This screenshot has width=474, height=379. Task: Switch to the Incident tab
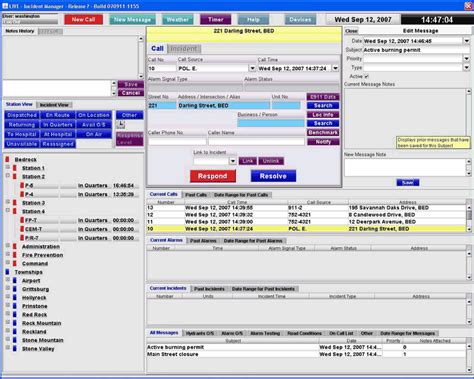pos(184,49)
